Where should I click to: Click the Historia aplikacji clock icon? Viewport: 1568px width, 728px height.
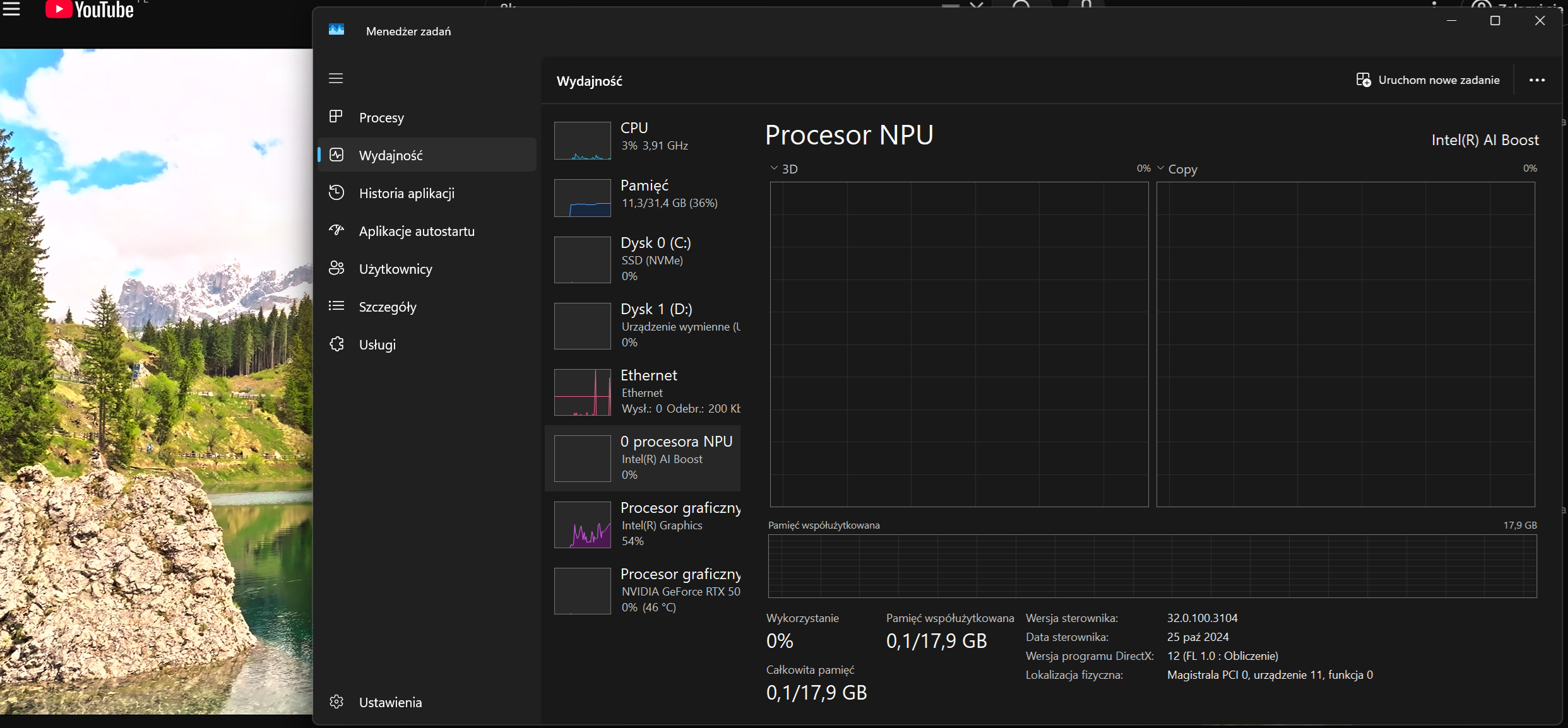(336, 192)
